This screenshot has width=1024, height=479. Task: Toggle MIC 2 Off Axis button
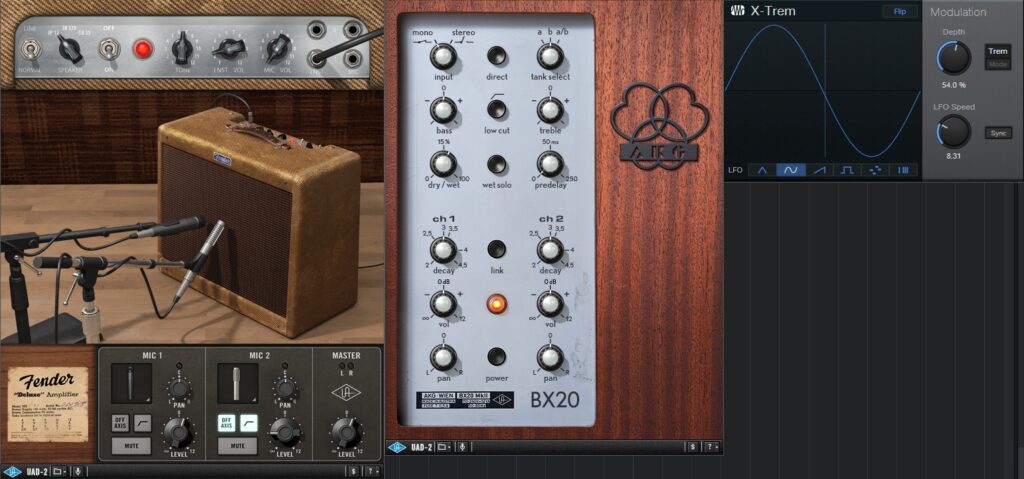[227, 423]
